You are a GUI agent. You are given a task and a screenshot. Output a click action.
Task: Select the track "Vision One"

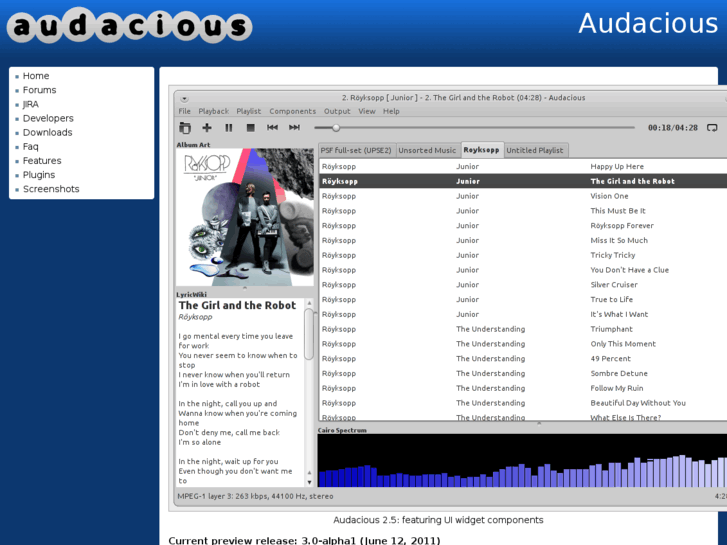click(x=523, y=196)
